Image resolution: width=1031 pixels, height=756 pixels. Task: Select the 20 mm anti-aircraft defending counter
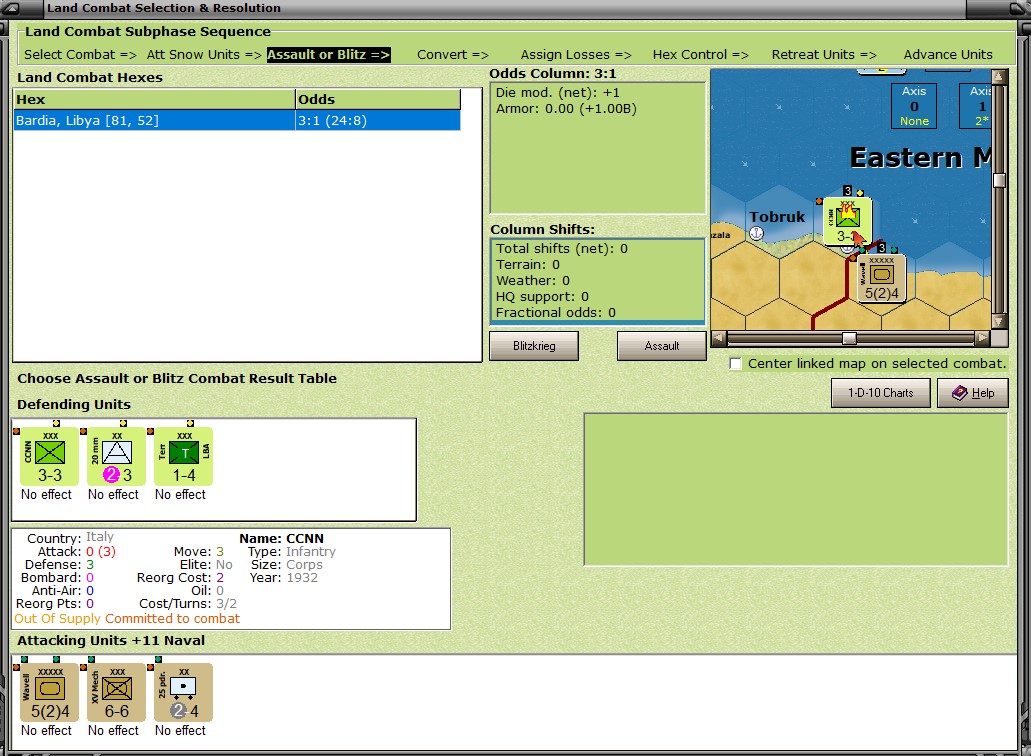116,457
